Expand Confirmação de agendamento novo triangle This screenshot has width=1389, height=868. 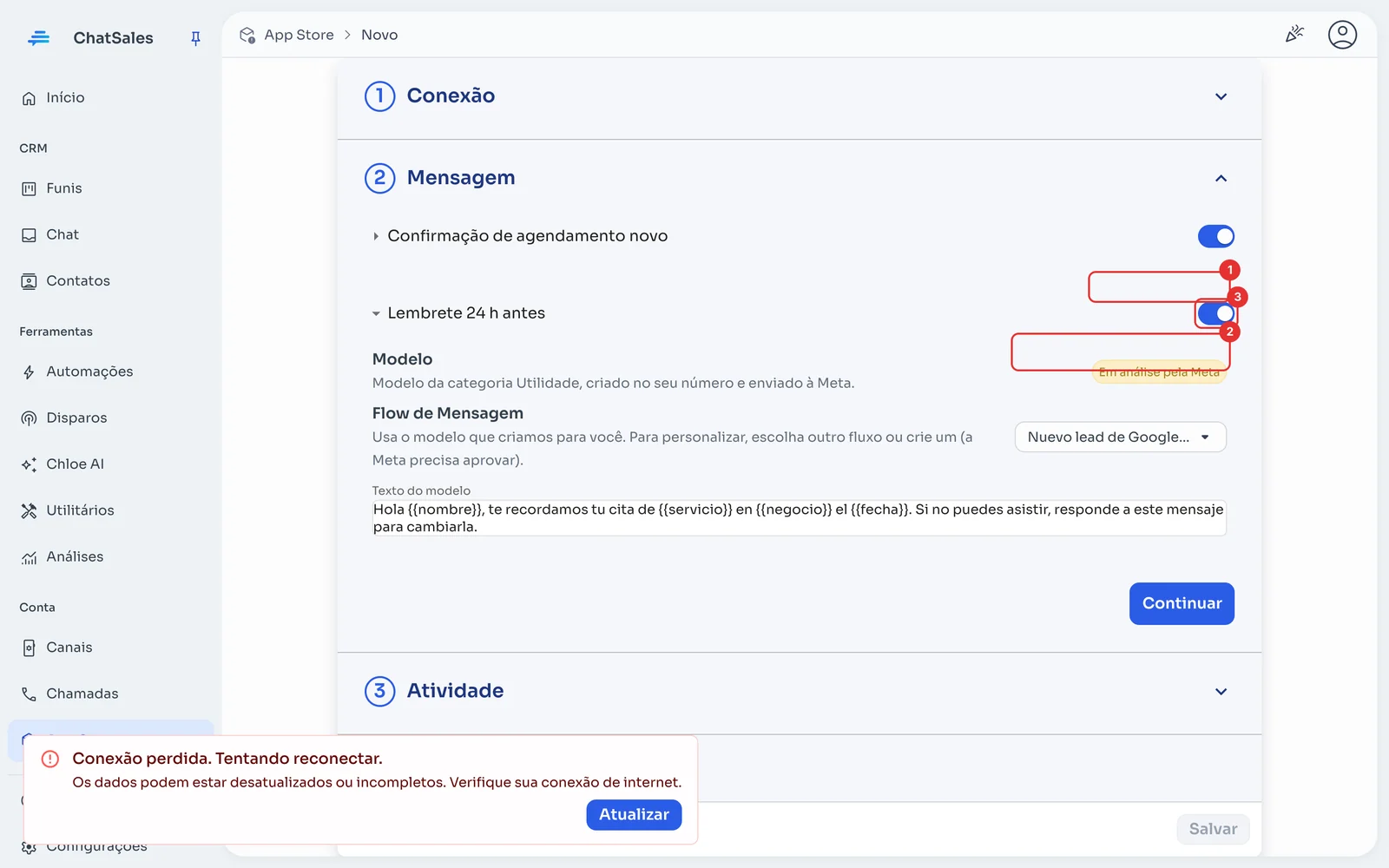tap(376, 236)
